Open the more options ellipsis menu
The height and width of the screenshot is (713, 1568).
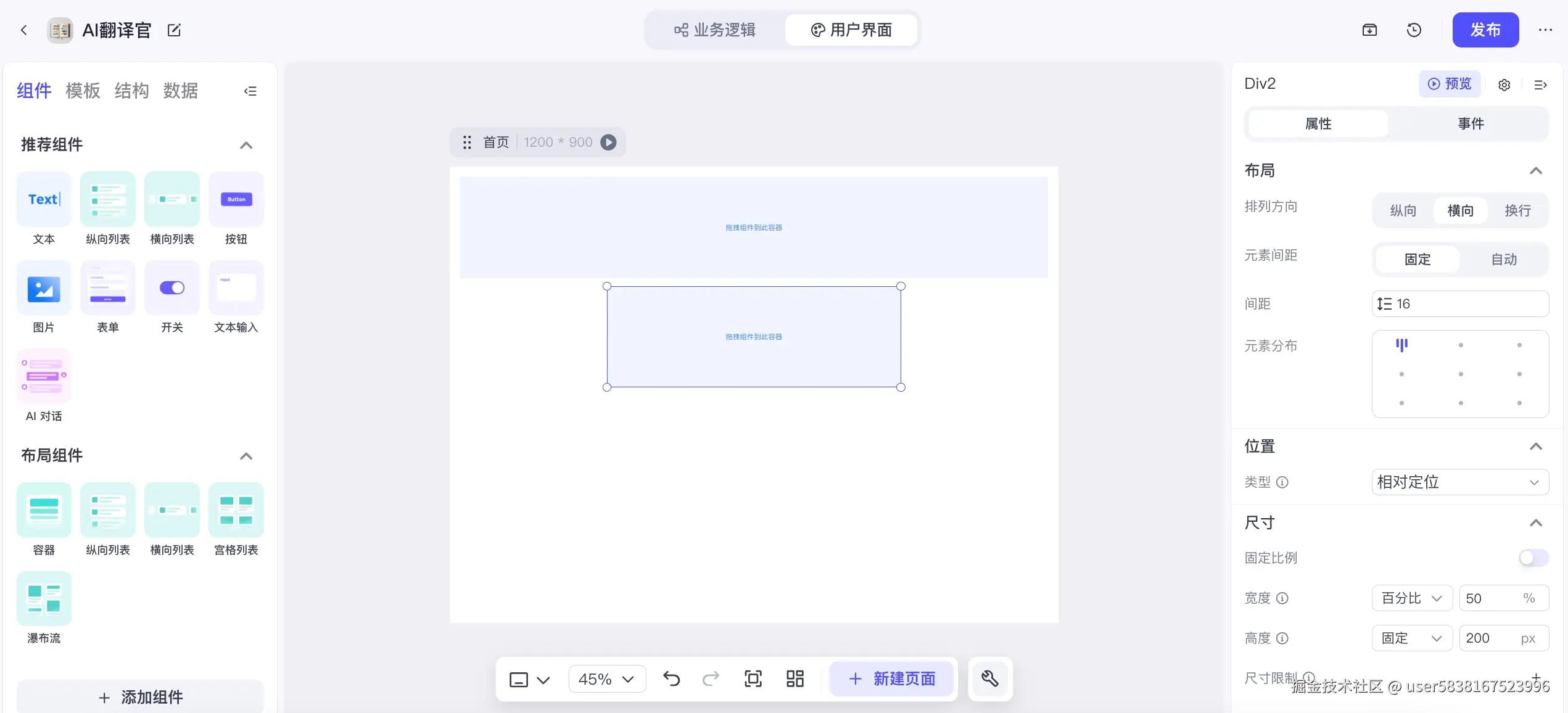(x=1545, y=30)
